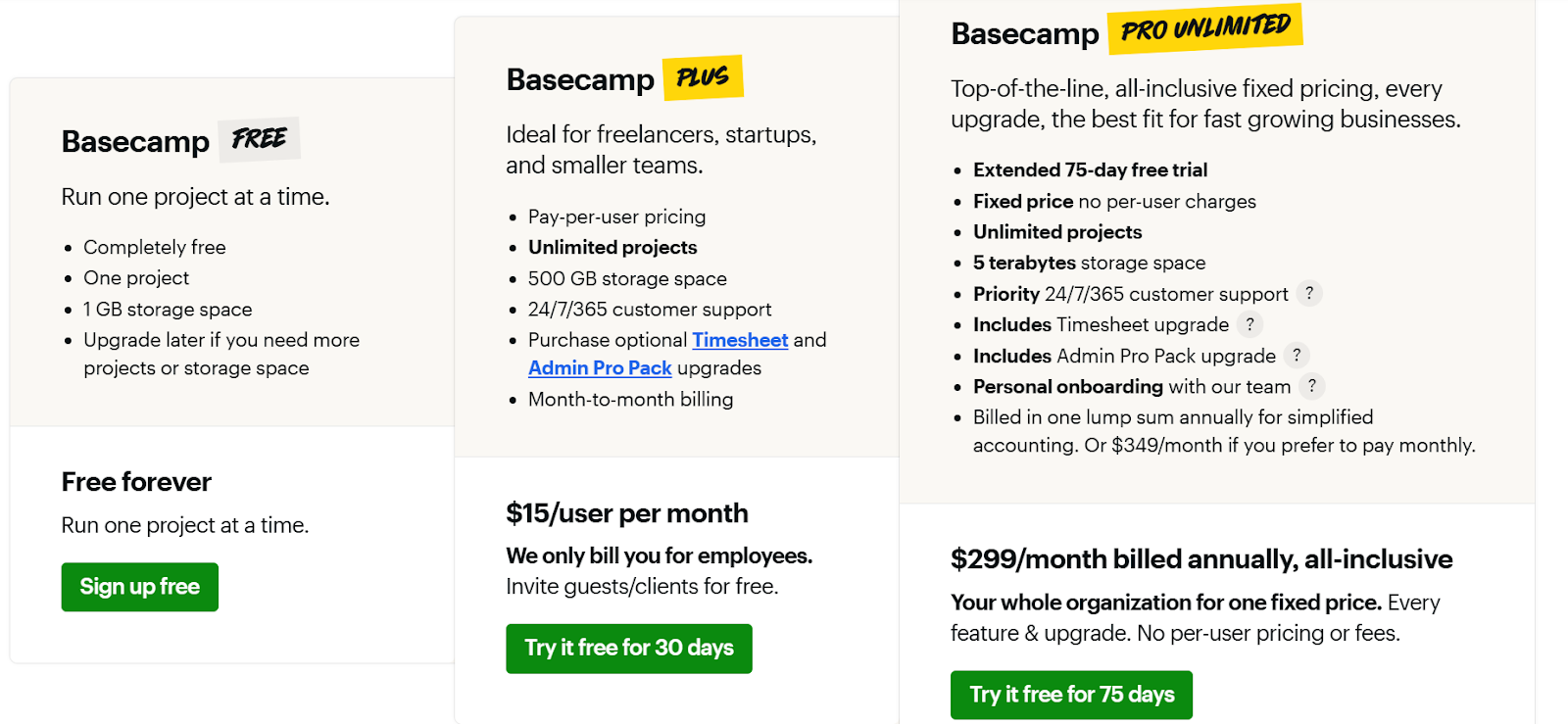Select the Extended 75-day free trial bullet
This screenshot has height=724, width=1568.
1090,170
